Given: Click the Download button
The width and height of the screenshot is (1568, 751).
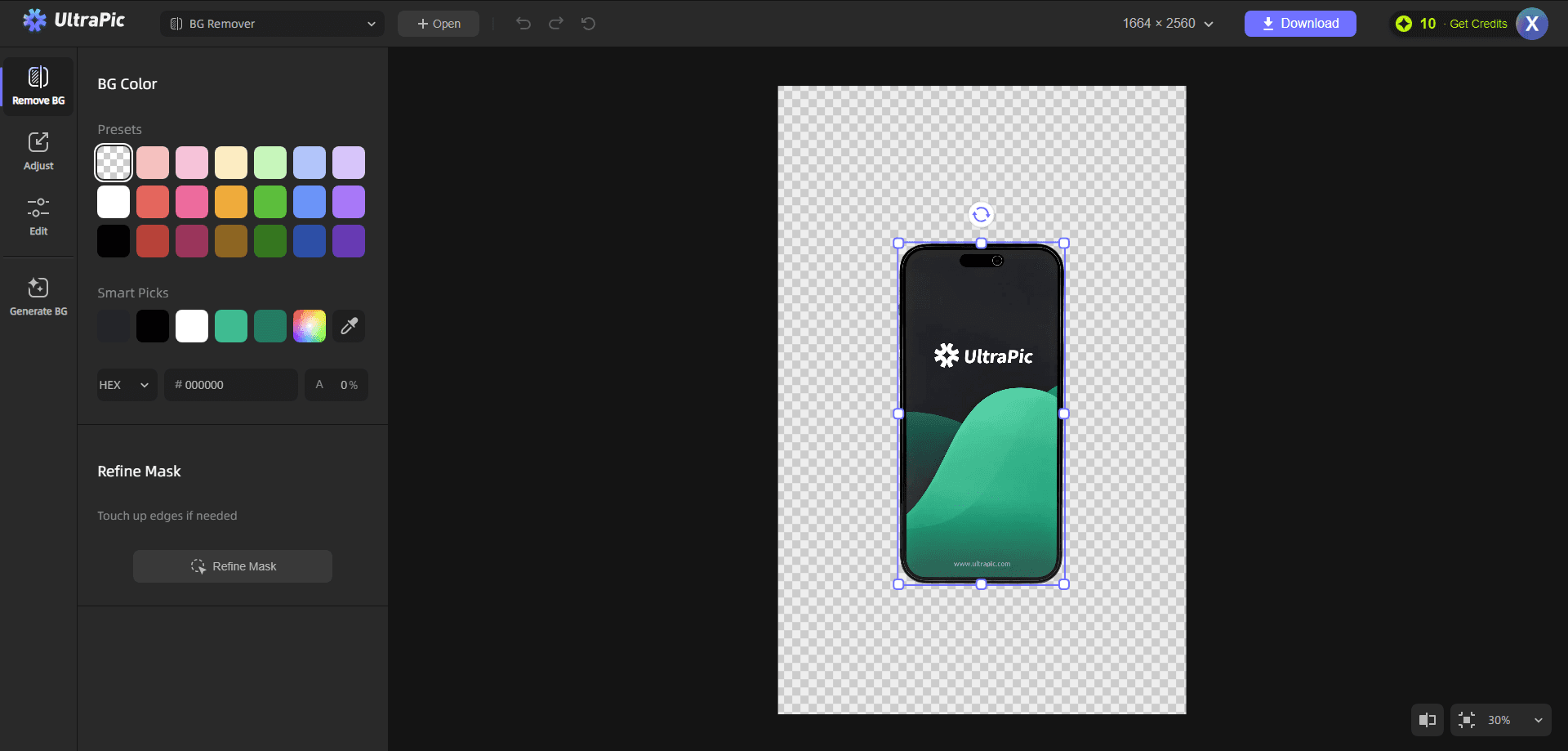Looking at the screenshot, I should tap(1300, 24).
